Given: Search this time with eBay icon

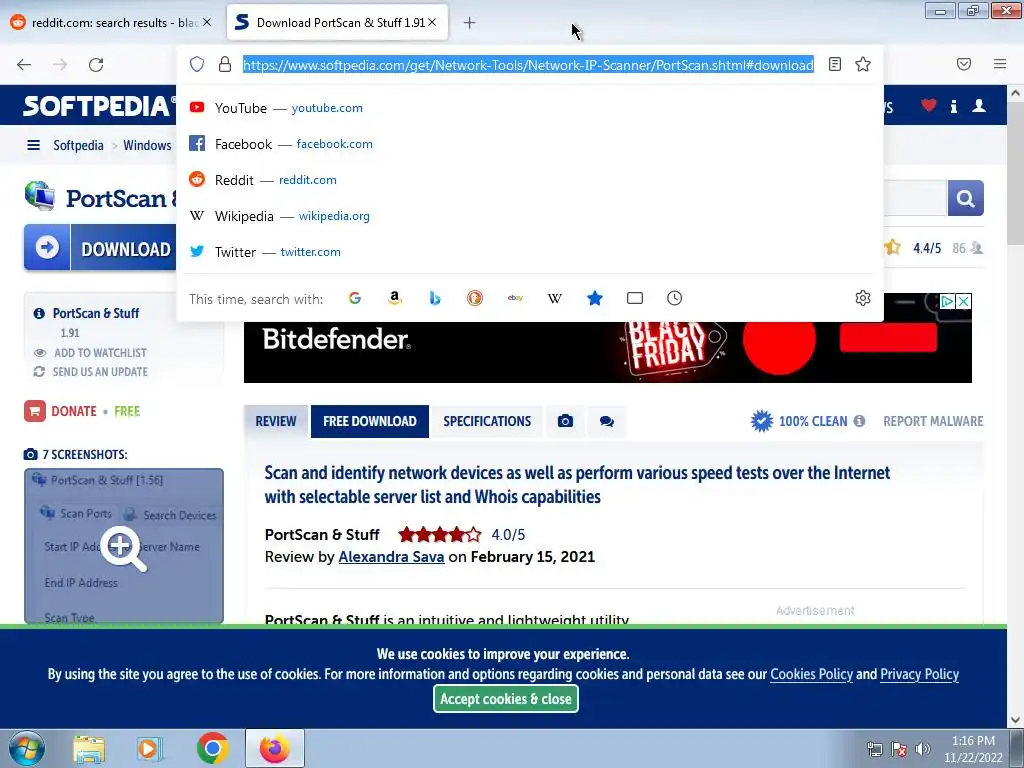Looking at the screenshot, I should click(515, 298).
